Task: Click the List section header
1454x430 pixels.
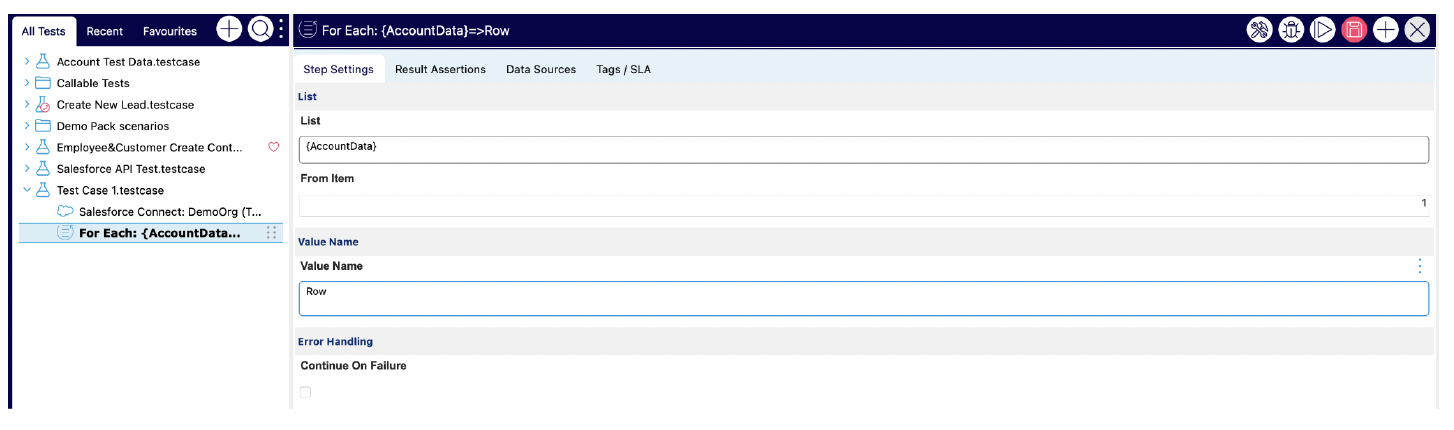Action: (x=864, y=97)
